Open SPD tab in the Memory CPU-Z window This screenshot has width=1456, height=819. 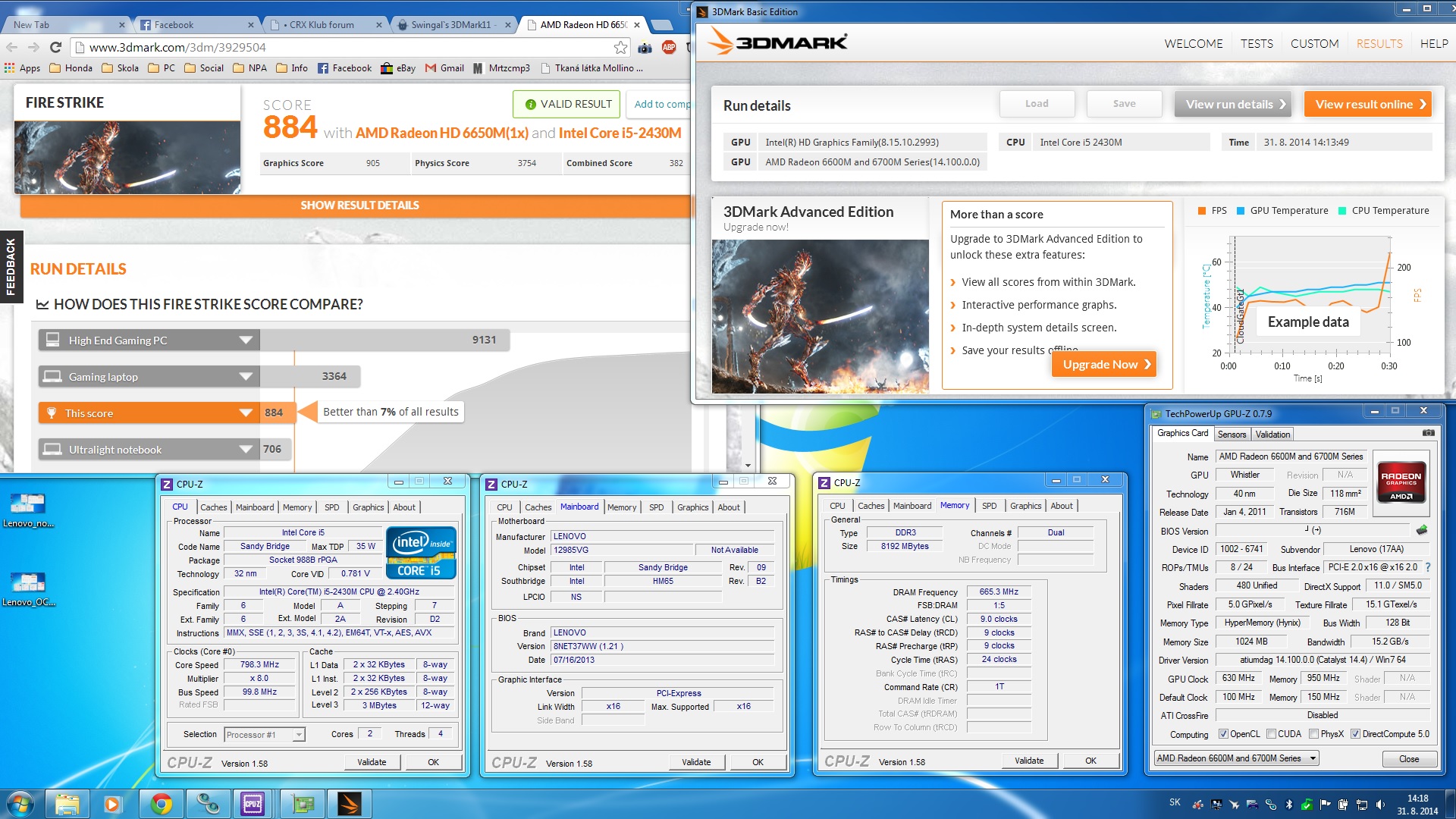(989, 506)
